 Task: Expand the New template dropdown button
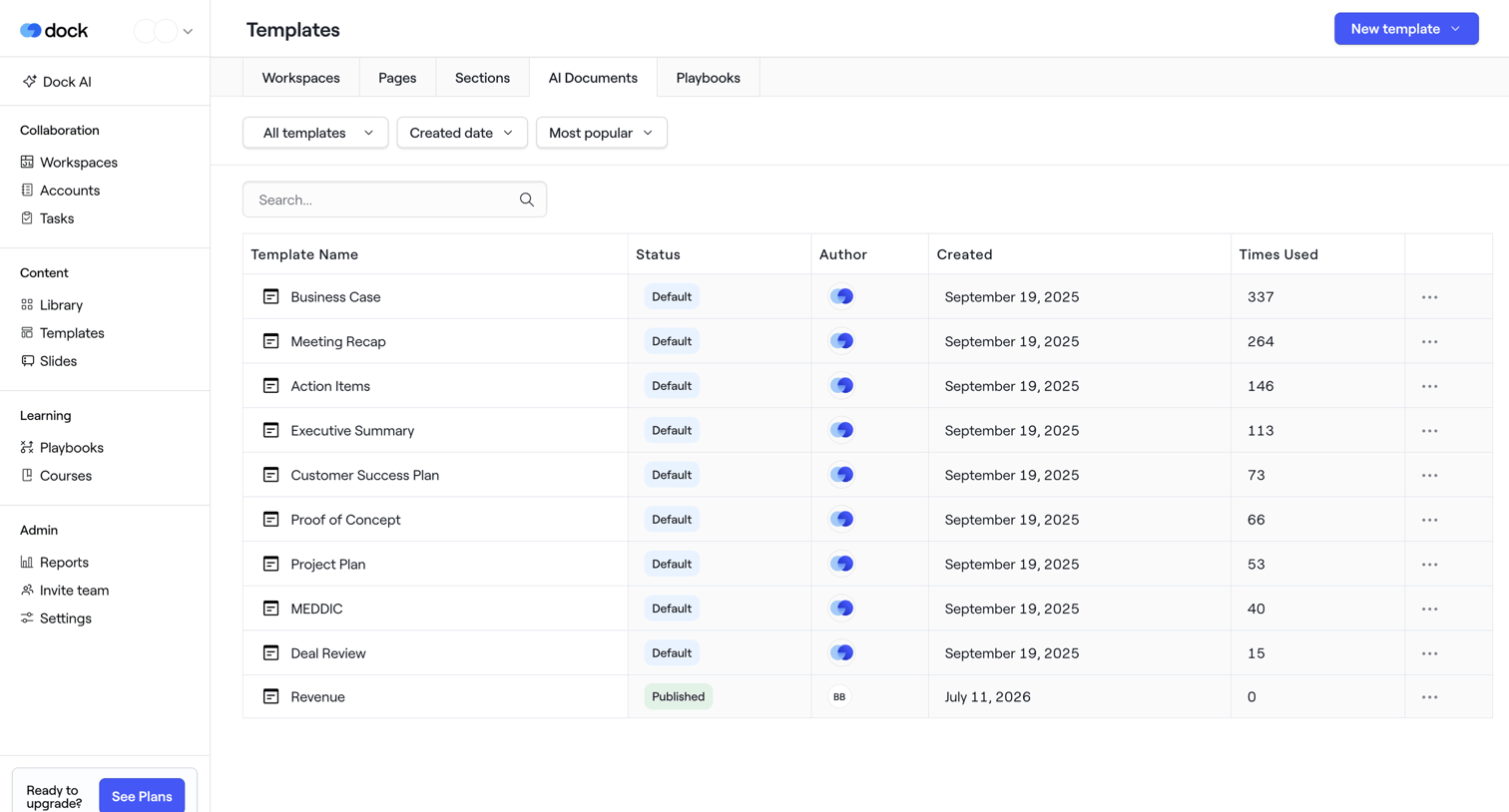[1406, 29]
